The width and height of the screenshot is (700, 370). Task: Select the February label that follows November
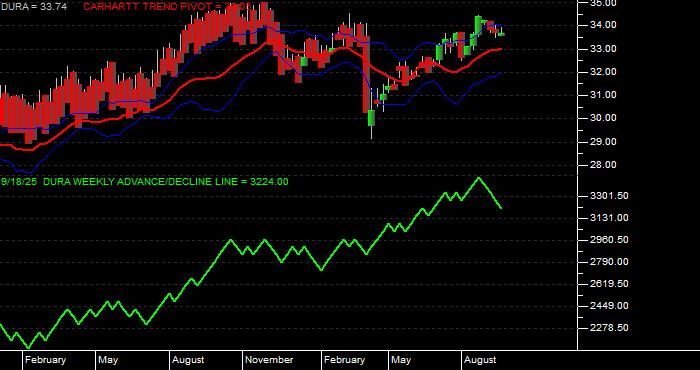click(x=344, y=360)
